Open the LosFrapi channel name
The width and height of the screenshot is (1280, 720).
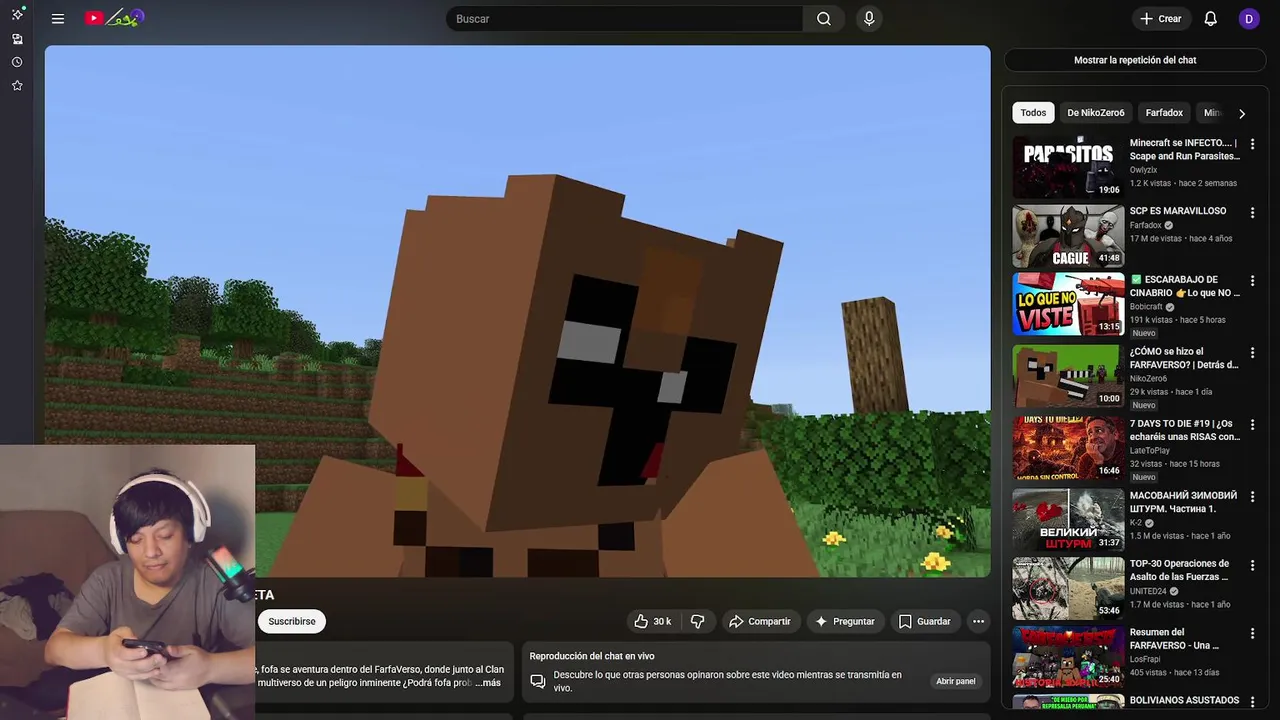pos(1145,660)
